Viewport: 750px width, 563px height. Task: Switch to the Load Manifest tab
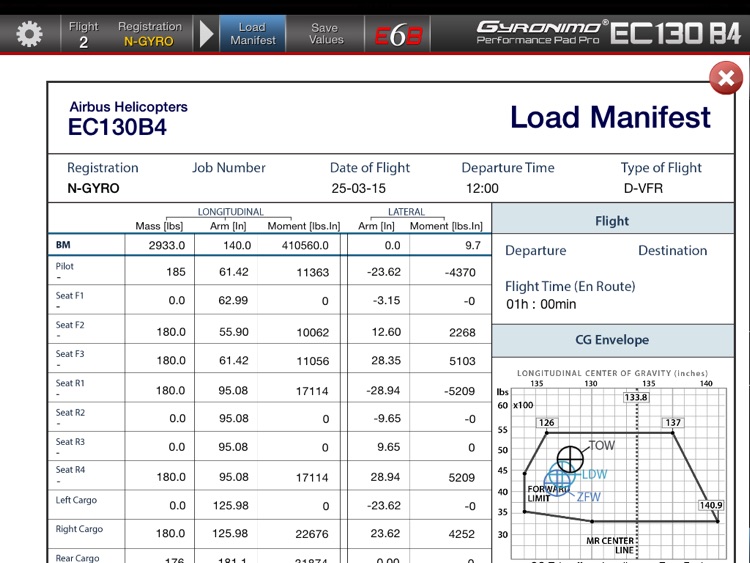pyautogui.click(x=253, y=33)
